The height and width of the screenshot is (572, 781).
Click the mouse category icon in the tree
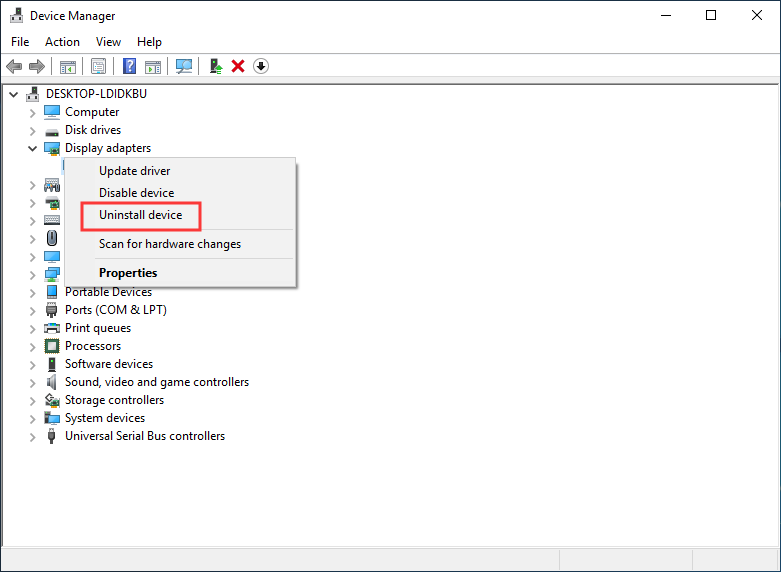pyautogui.click(x=52, y=238)
